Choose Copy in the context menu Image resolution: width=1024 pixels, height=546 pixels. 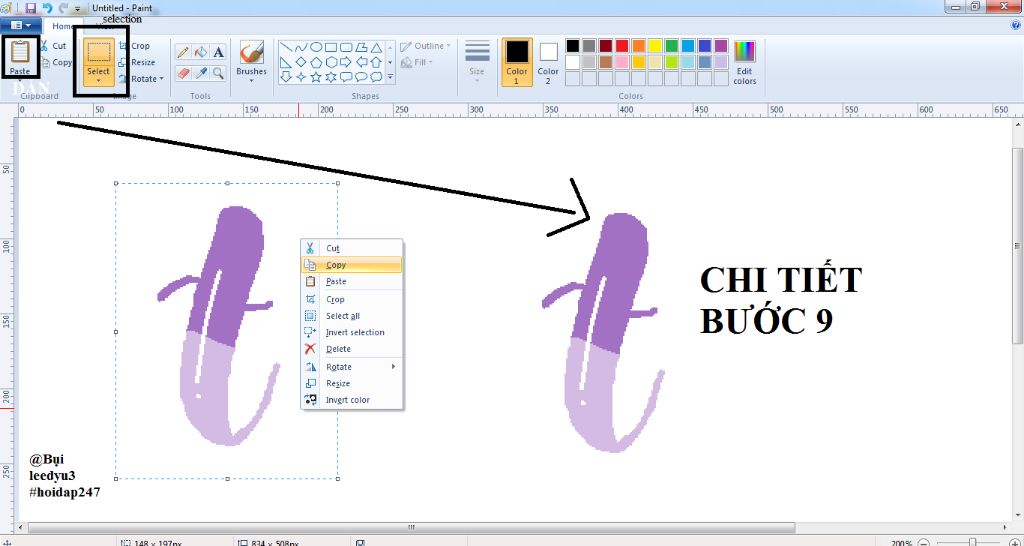click(351, 265)
